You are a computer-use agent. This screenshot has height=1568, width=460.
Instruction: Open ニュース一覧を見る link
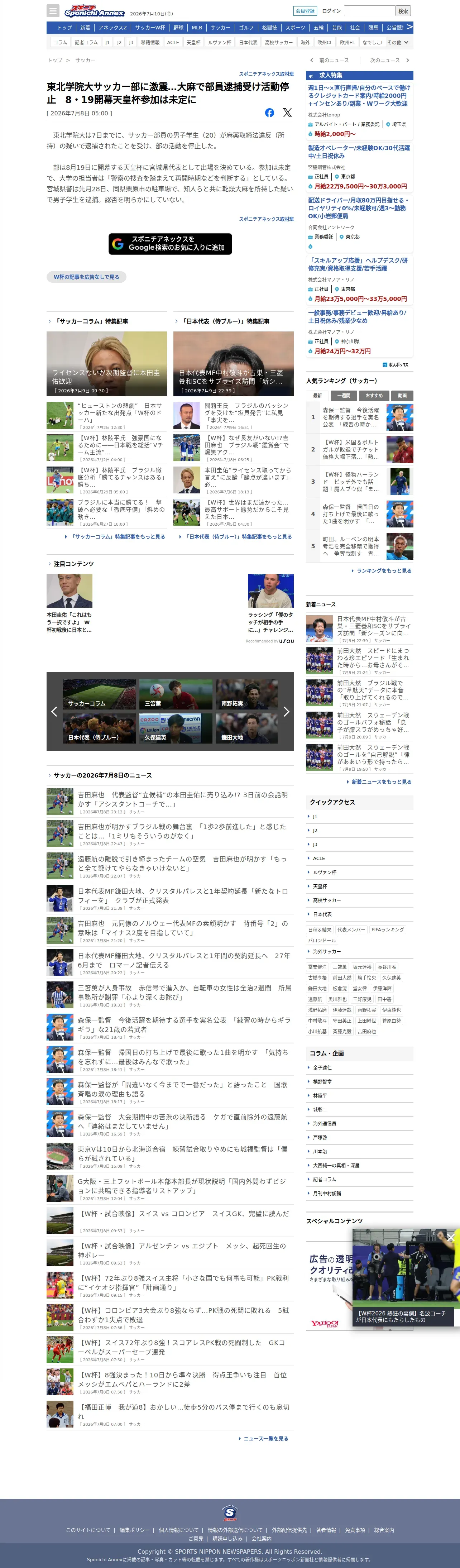pyautogui.click(x=265, y=1438)
